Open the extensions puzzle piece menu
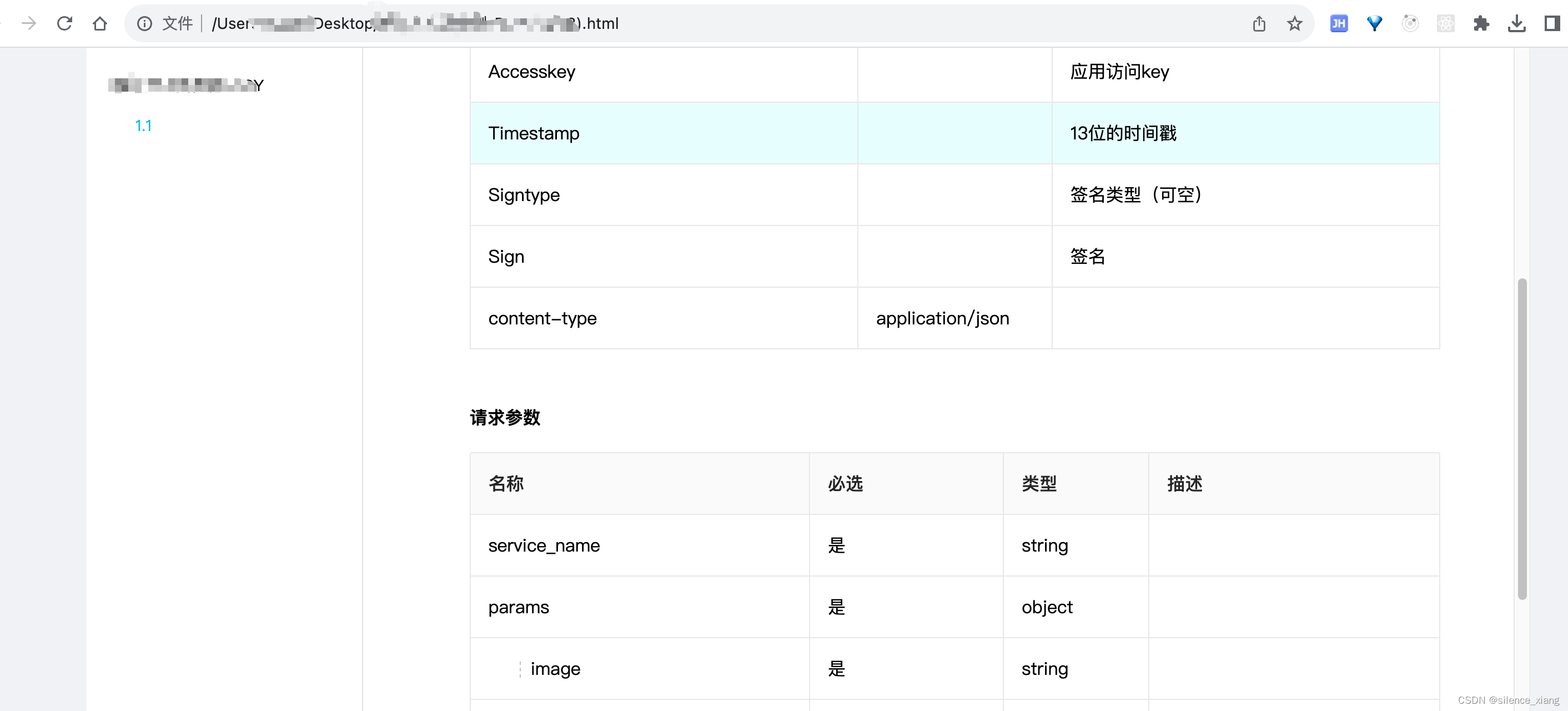1568x711 pixels. (x=1481, y=23)
